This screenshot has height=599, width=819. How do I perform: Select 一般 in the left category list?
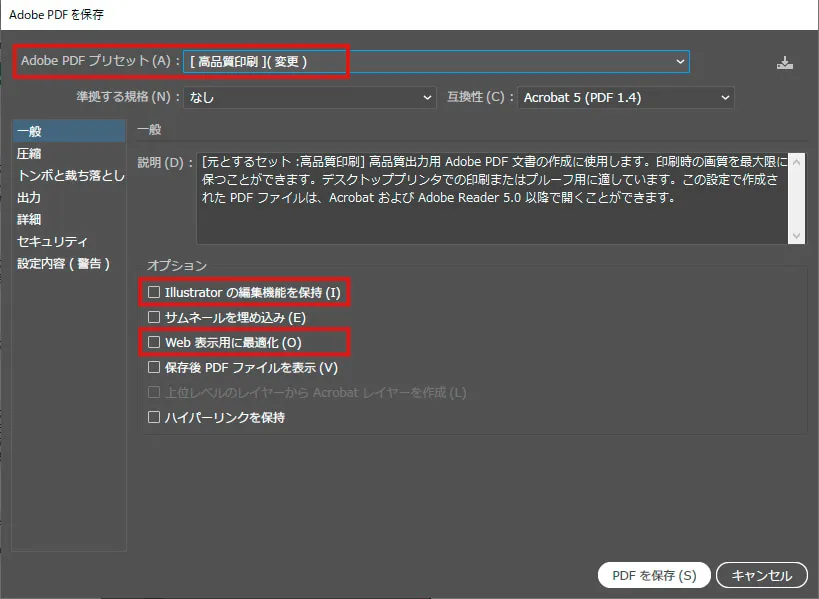pyautogui.click(x=30, y=131)
